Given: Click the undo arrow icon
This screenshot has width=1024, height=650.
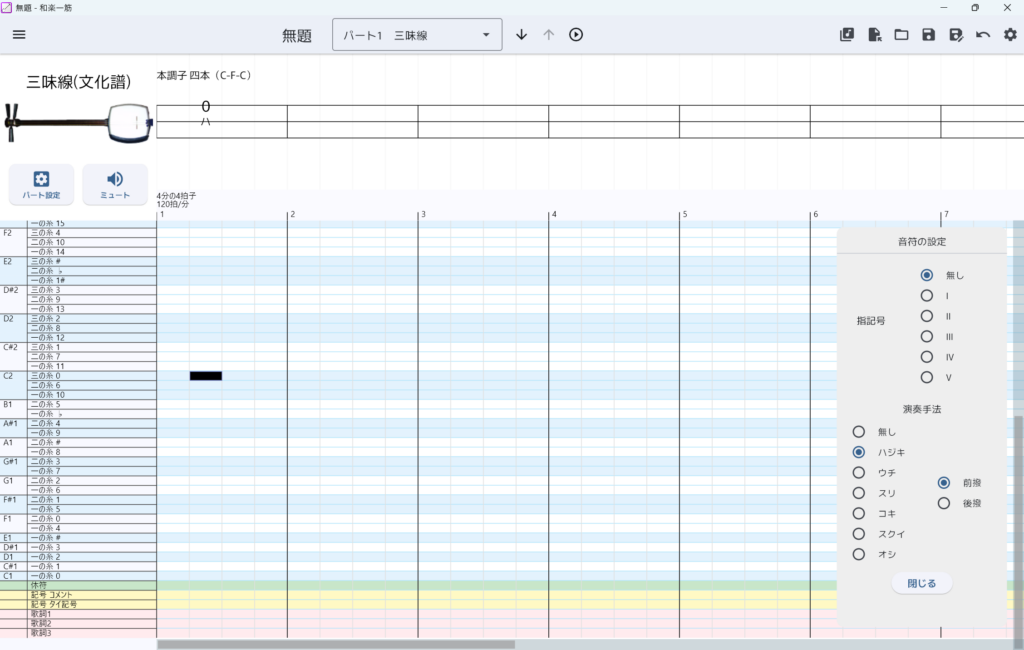Looking at the screenshot, I should pyautogui.click(x=983, y=35).
